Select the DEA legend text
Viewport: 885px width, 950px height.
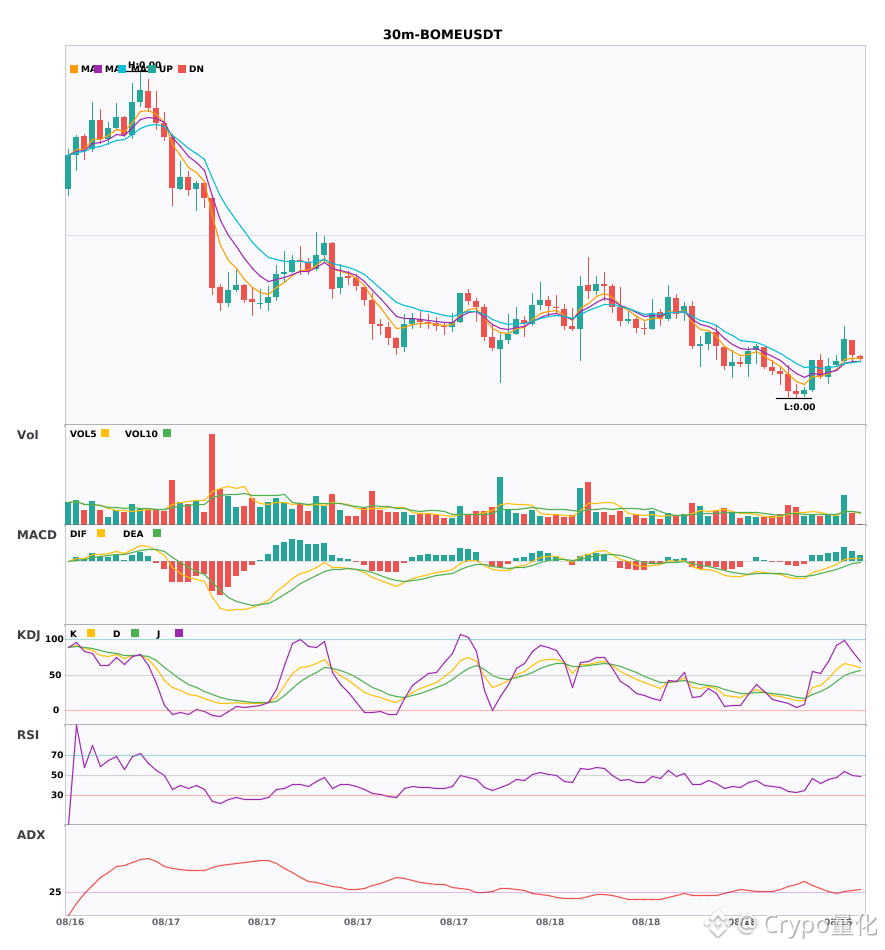133,534
